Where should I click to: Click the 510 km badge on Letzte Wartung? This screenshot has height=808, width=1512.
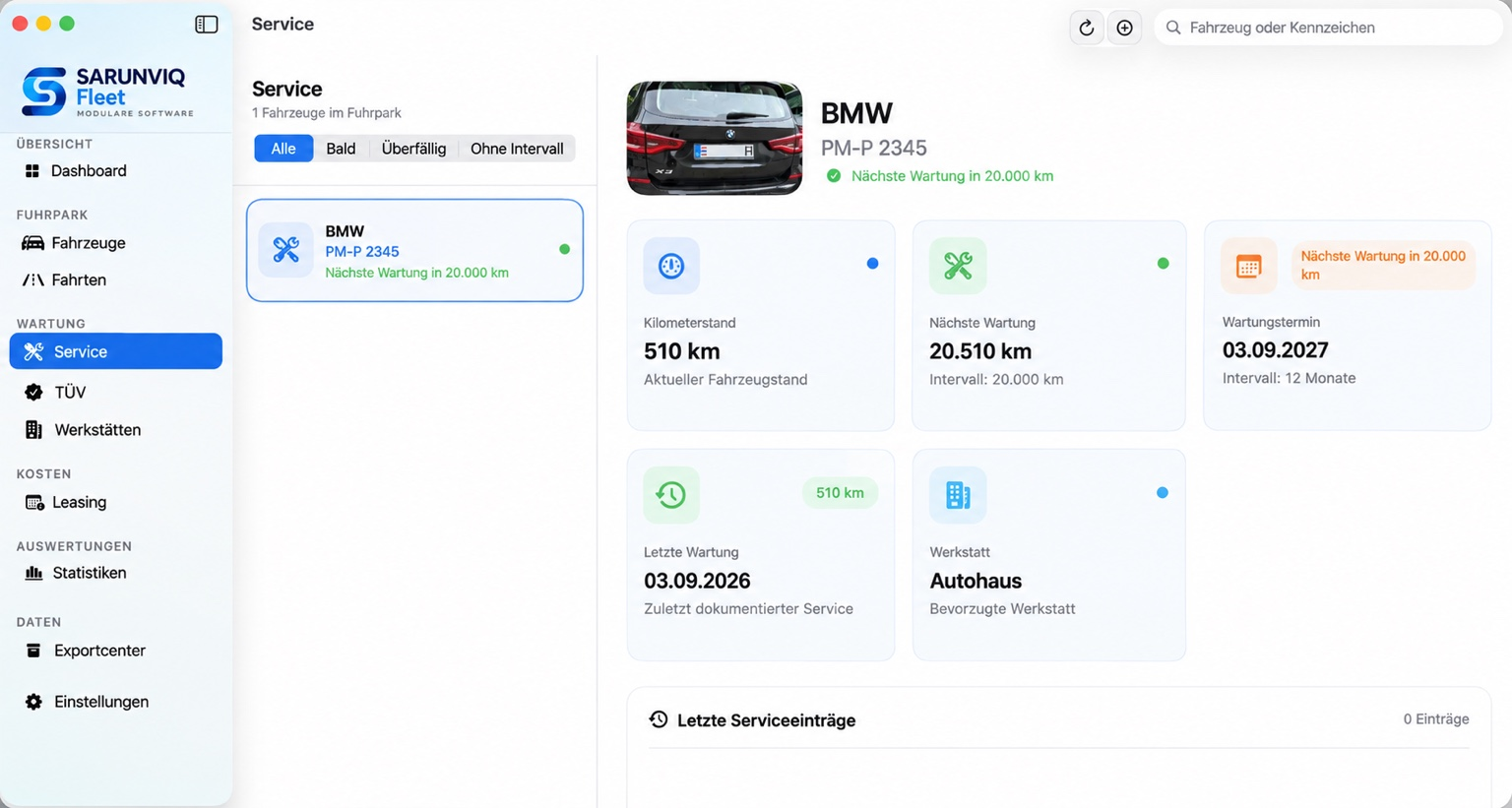(840, 493)
